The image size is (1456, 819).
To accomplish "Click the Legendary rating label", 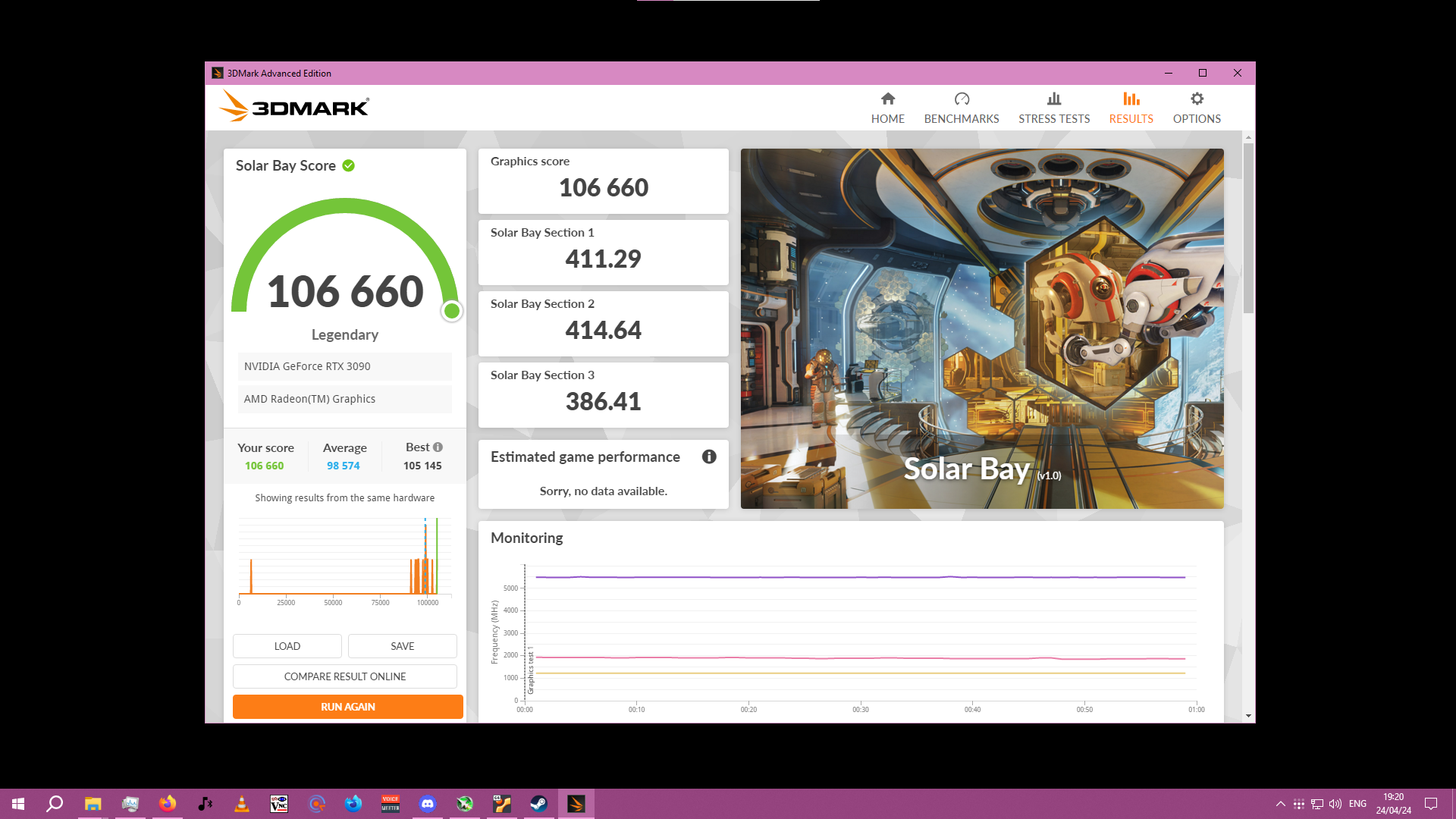I will click(x=345, y=334).
